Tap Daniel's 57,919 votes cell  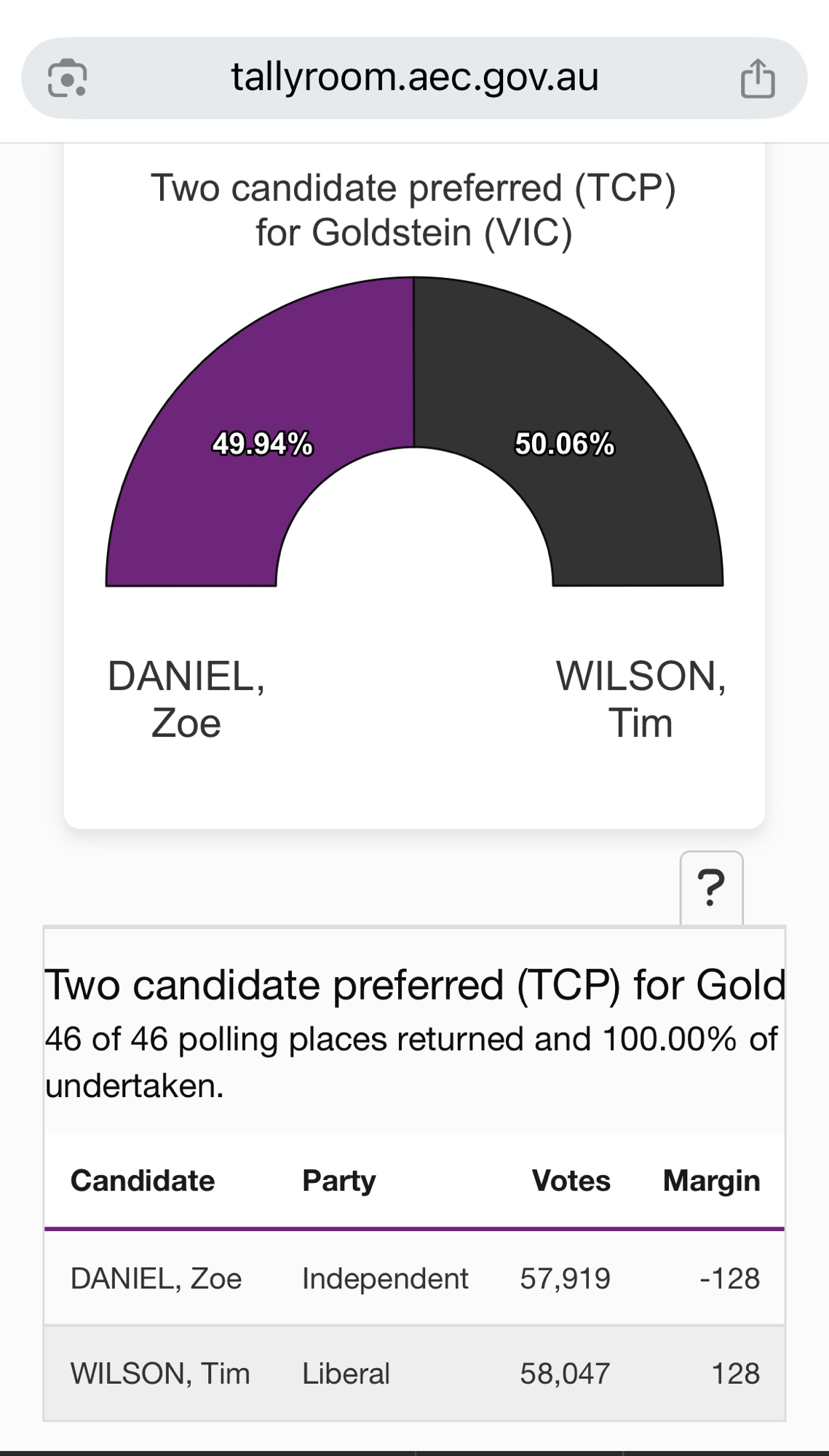pyautogui.click(x=565, y=1278)
